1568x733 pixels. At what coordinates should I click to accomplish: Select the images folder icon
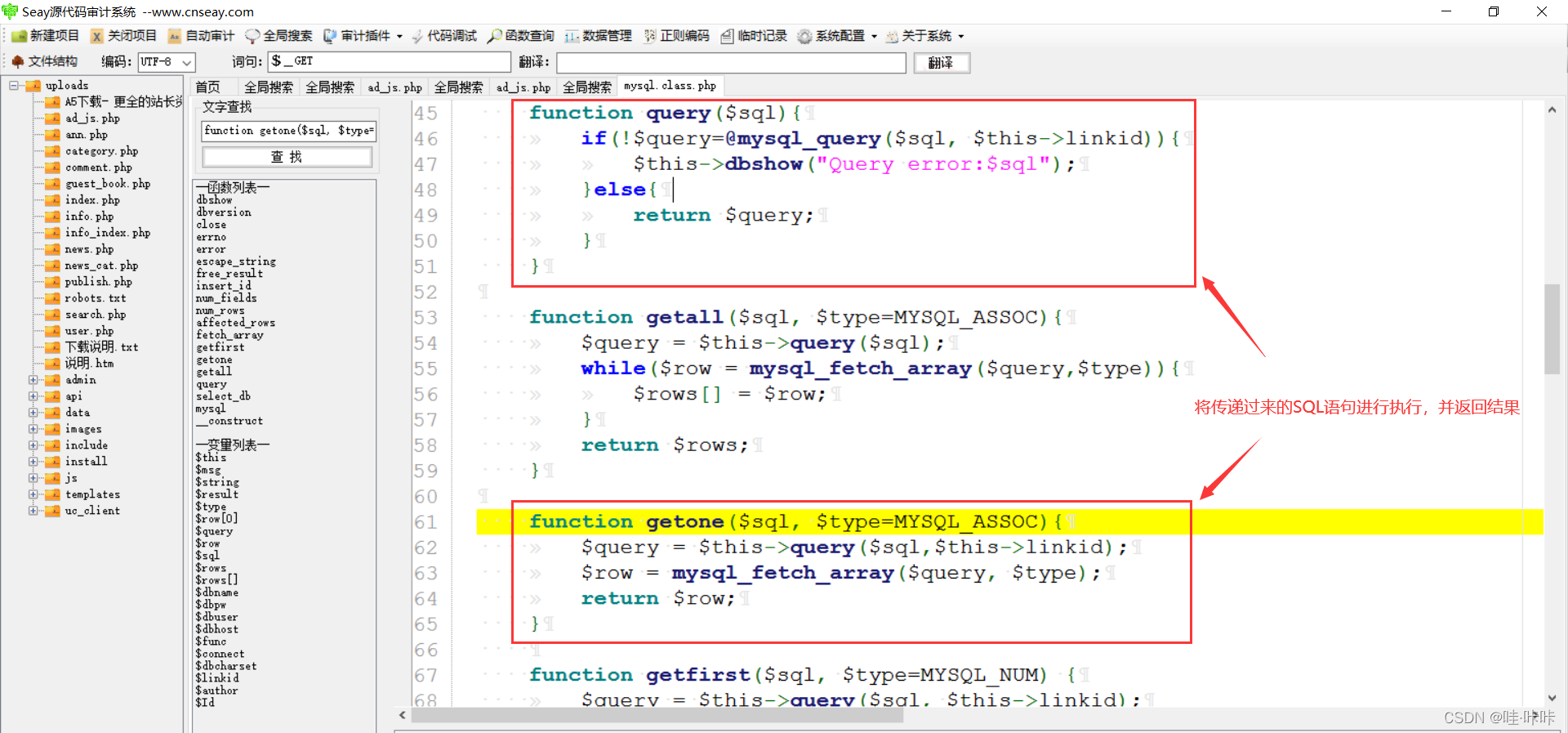[52, 429]
